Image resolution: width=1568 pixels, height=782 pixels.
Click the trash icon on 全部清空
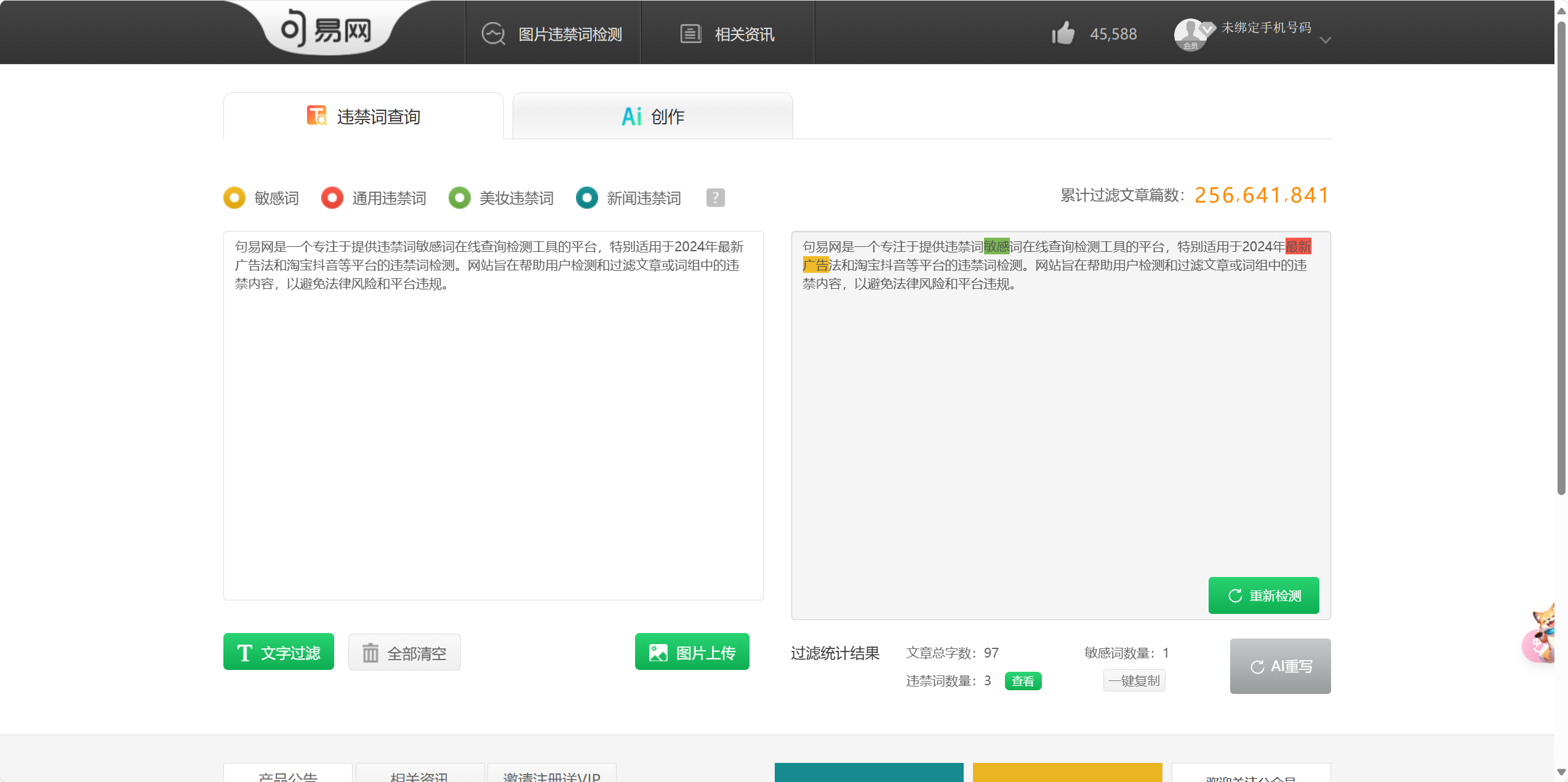pyautogui.click(x=370, y=653)
